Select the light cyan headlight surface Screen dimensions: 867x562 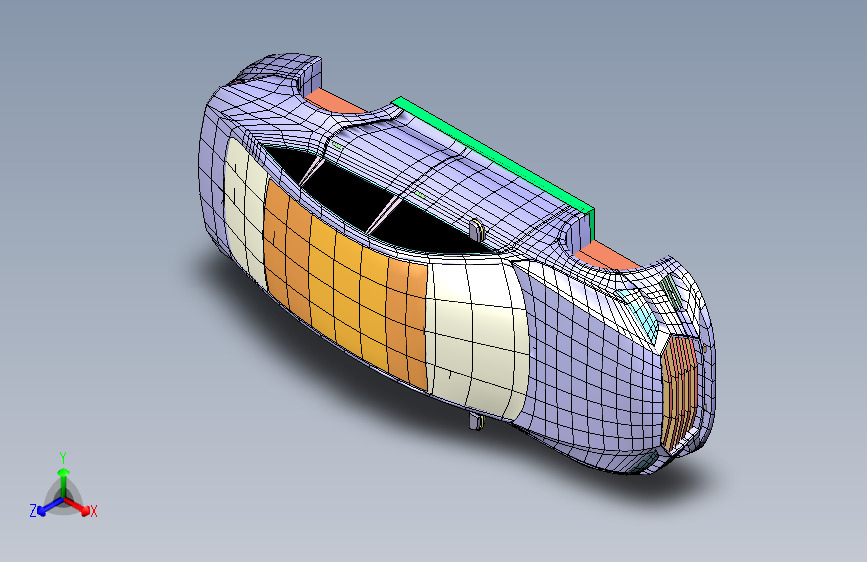coord(641,316)
